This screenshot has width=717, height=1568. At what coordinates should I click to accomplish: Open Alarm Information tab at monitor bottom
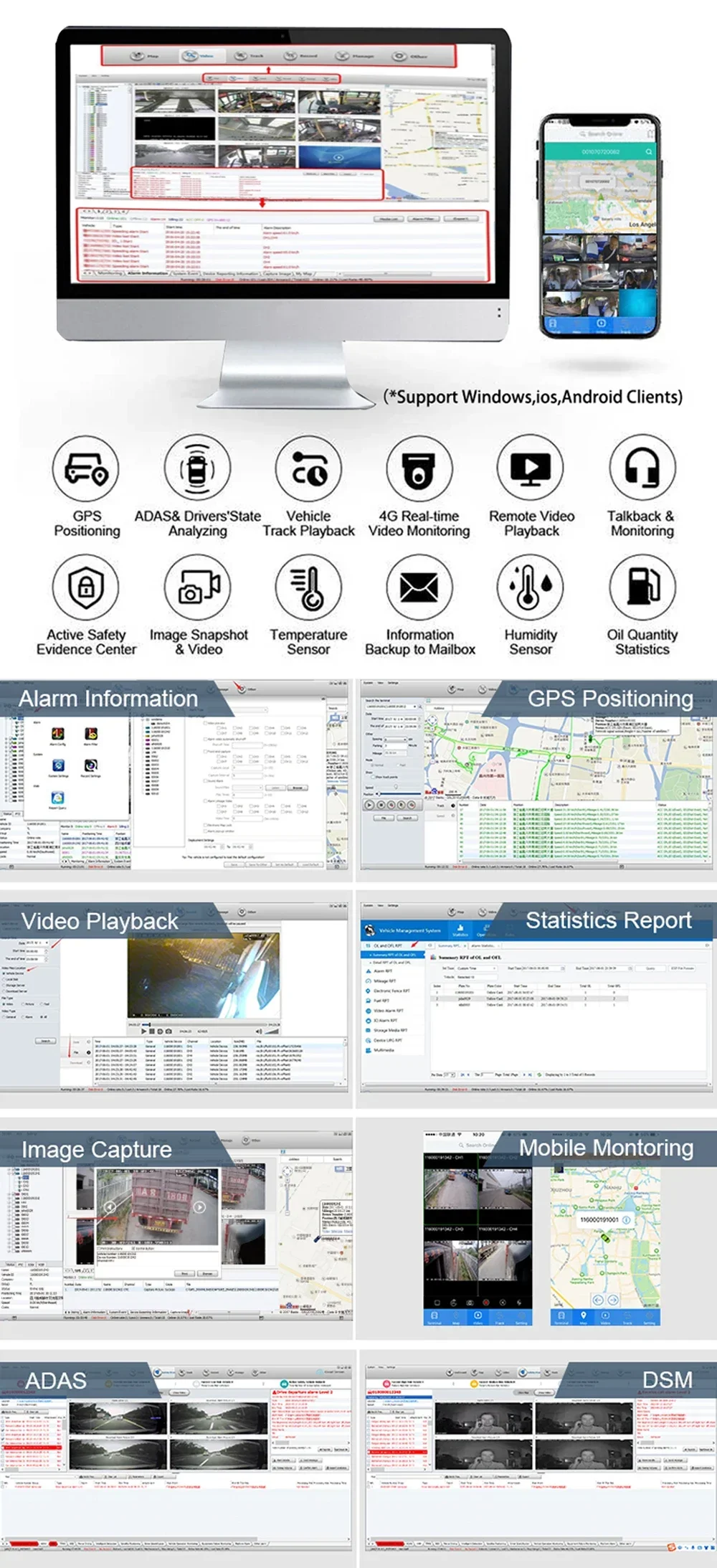[x=147, y=273]
